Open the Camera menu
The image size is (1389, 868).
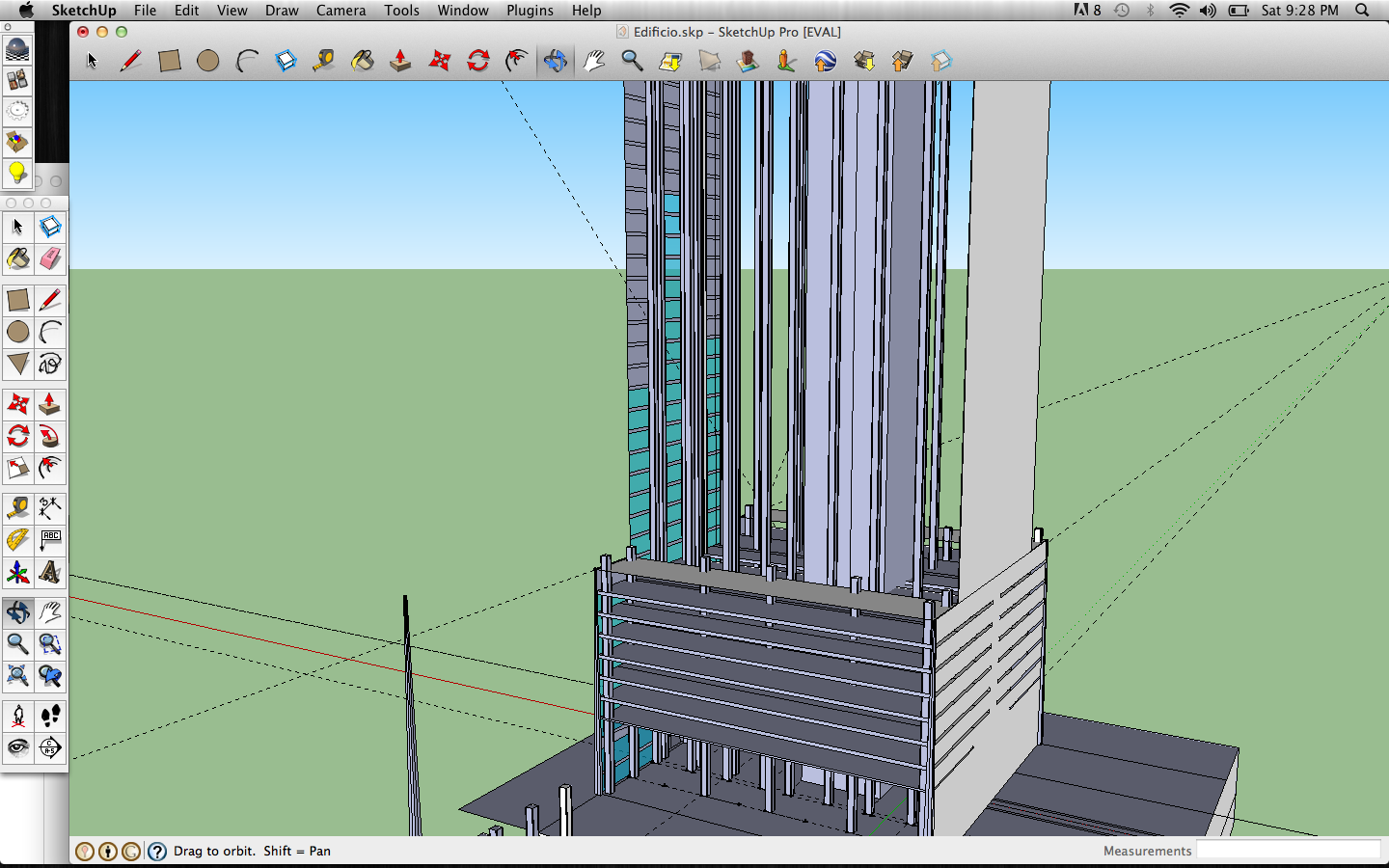click(340, 11)
